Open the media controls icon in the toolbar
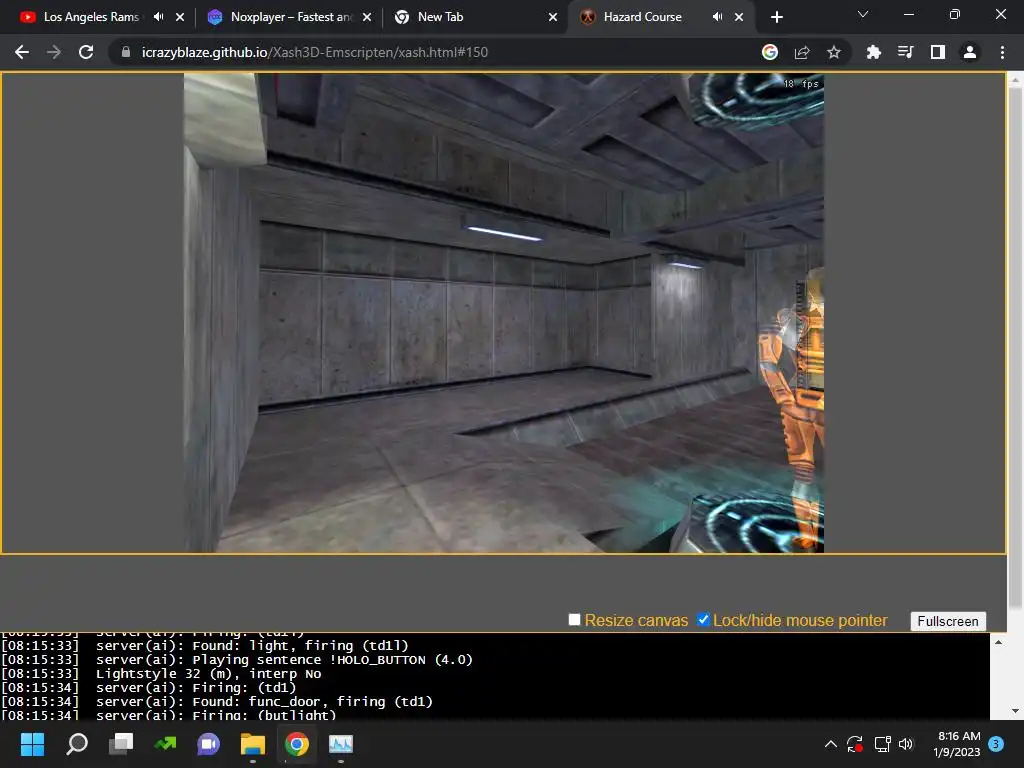This screenshot has height=768, width=1024. (x=905, y=52)
